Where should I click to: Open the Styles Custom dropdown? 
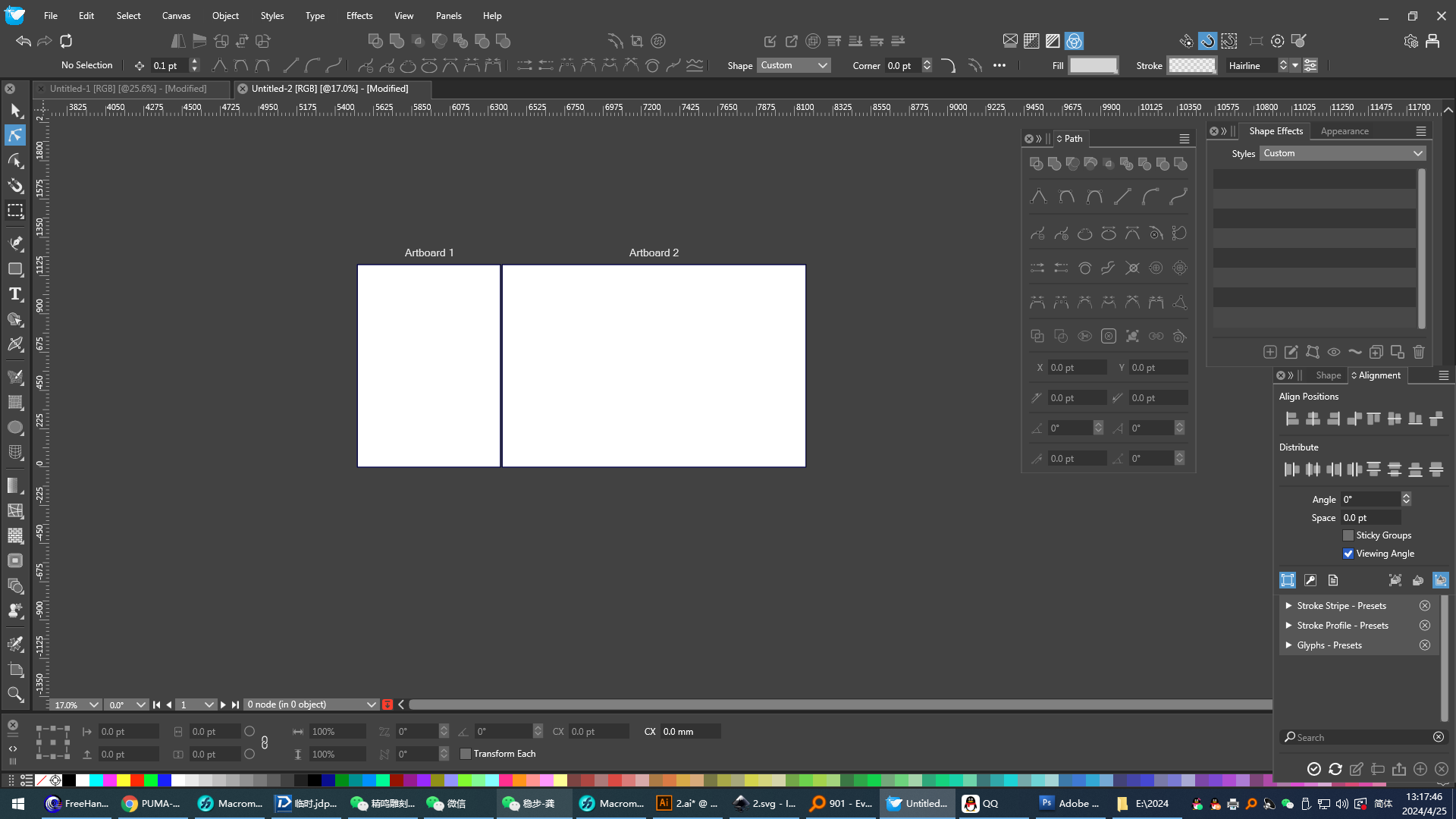coord(1342,153)
